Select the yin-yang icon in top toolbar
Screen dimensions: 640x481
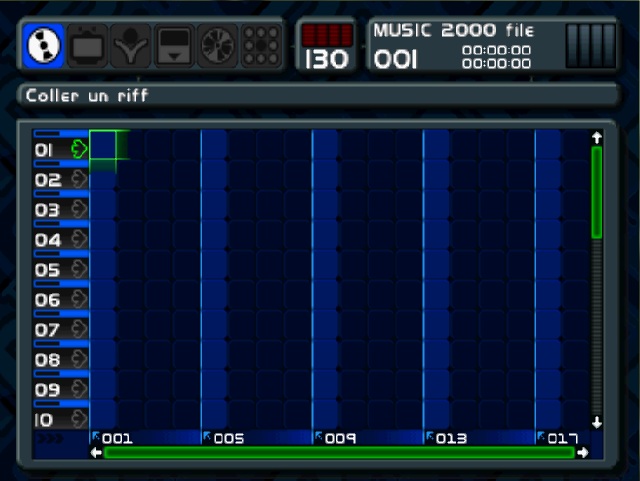[x=45, y=46]
